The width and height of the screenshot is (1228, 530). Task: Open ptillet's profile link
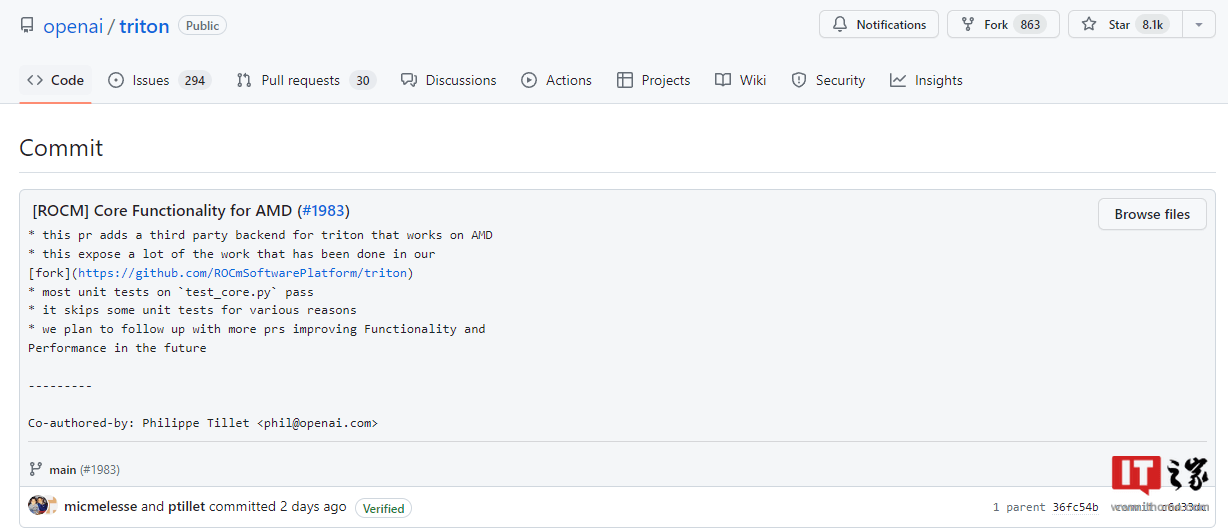pyautogui.click(x=186, y=507)
